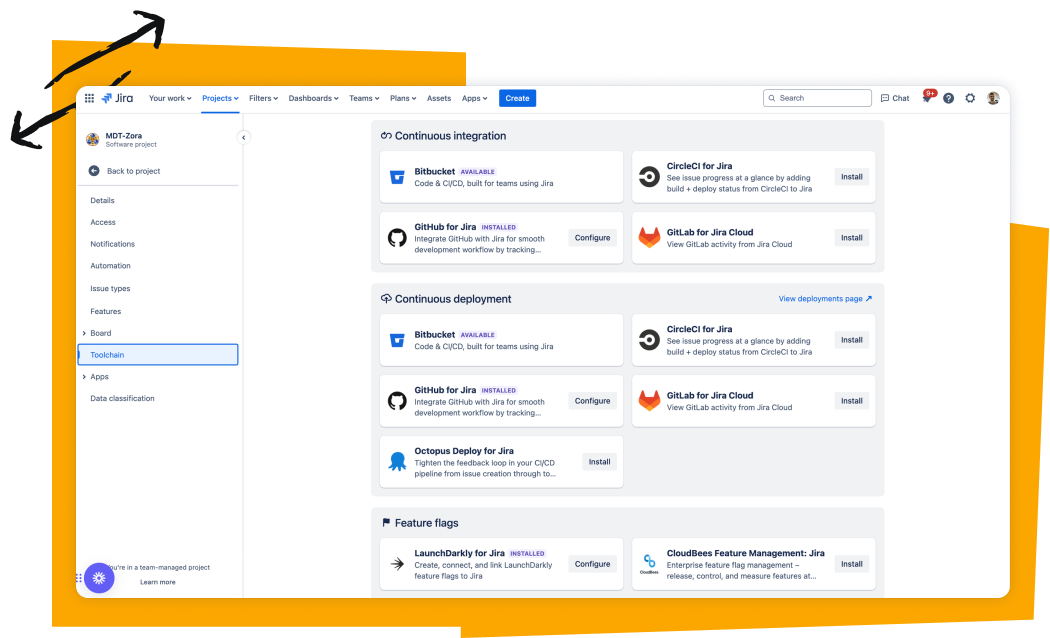Click the CloudBees icon
1050x638 pixels.
click(x=649, y=563)
